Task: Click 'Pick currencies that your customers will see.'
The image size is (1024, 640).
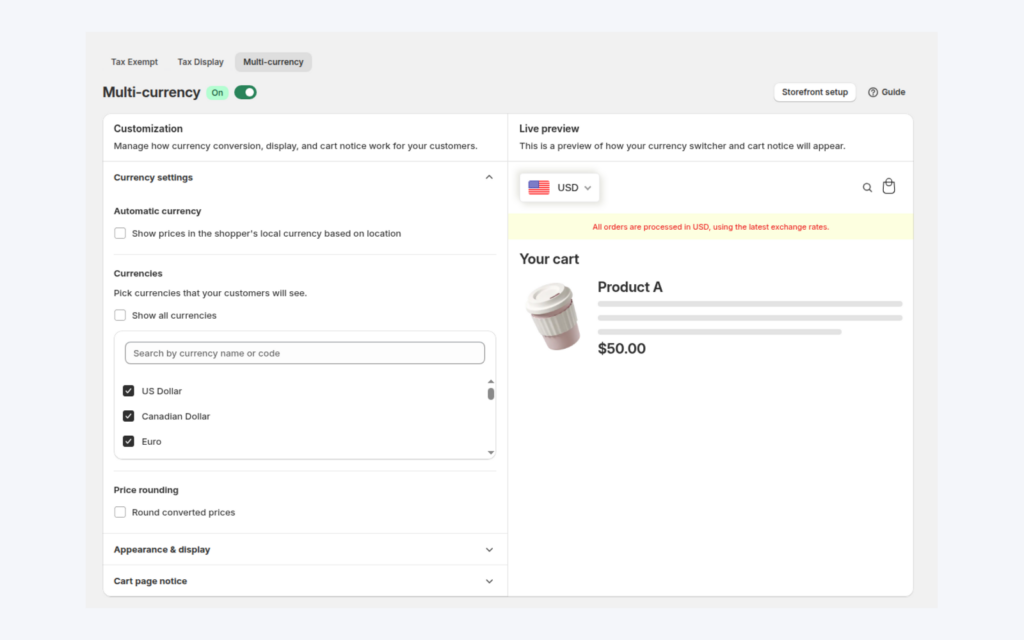Action: [210, 293]
